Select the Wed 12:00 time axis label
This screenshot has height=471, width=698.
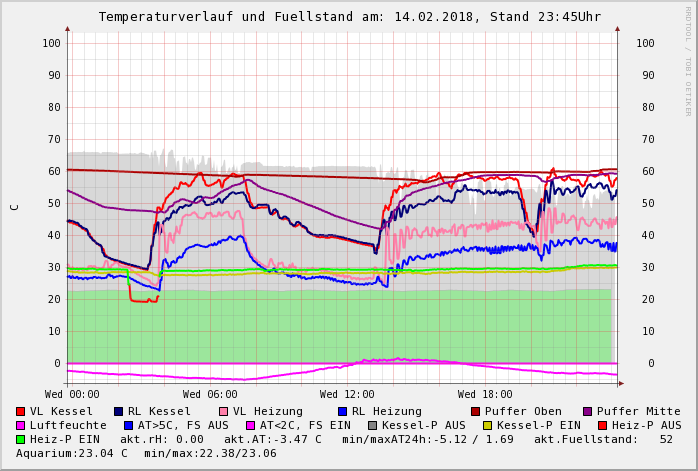(347, 395)
